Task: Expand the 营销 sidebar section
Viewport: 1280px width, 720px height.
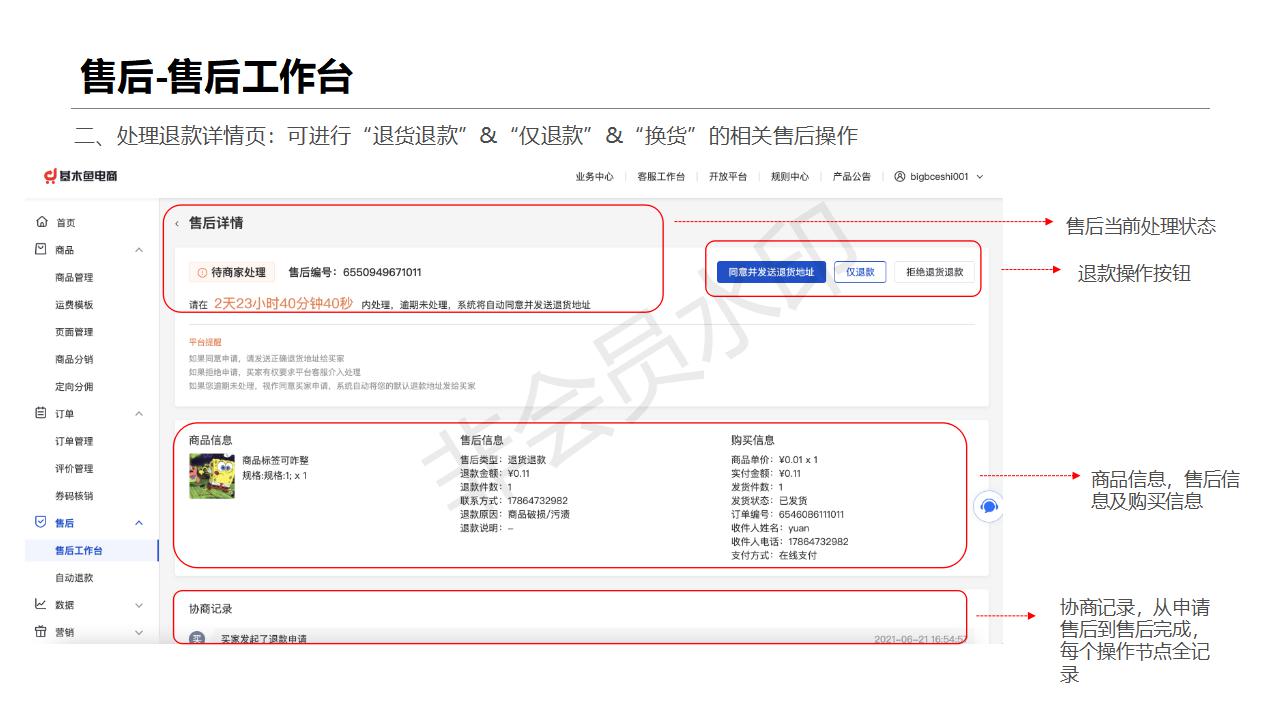Action: pos(139,632)
